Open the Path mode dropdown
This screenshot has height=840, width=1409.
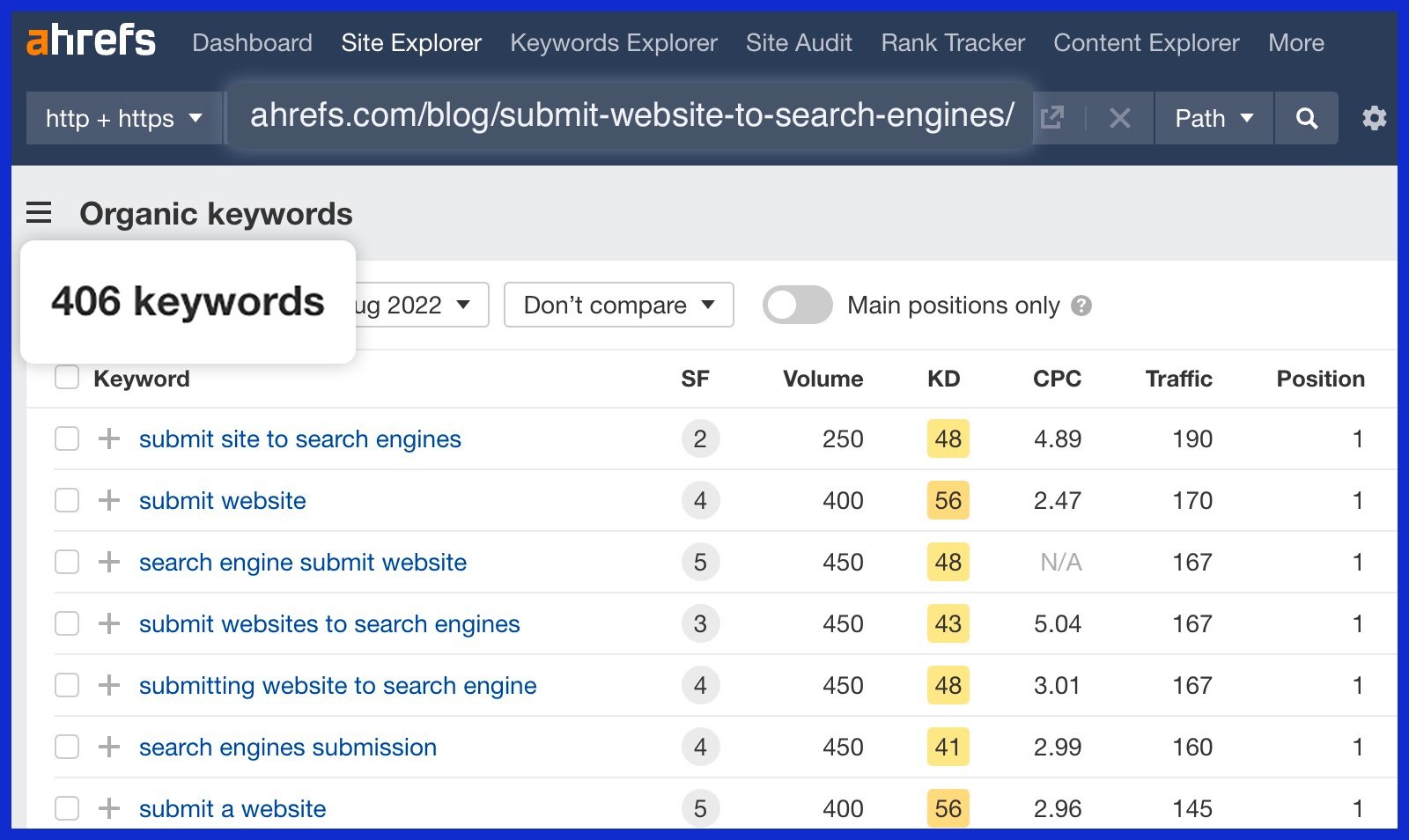pos(1213,117)
